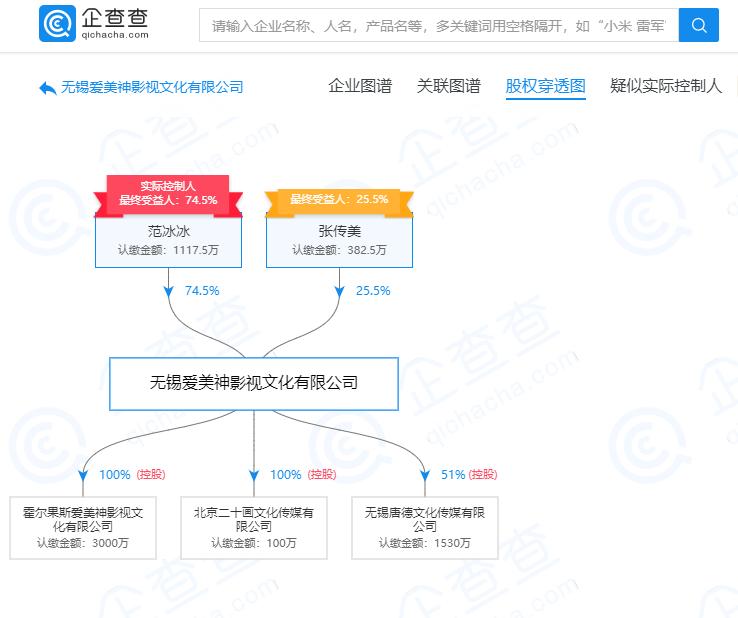Click the 51% (控股) label above 无锡唐德
The width and height of the screenshot is (738, 618).
click(469, 474)
